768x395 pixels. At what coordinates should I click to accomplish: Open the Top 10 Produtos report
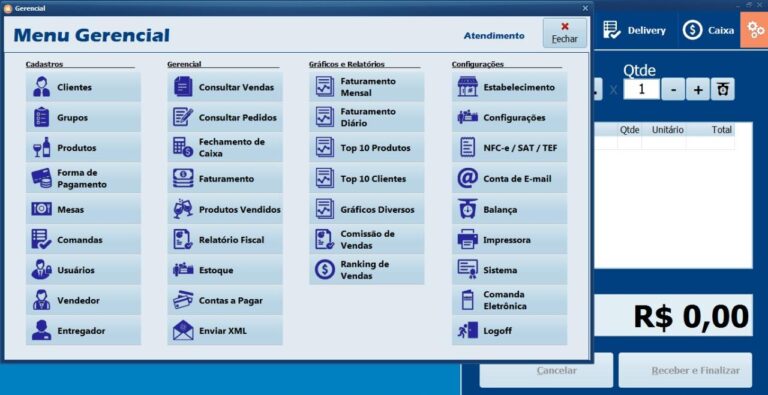click(366, 148)
